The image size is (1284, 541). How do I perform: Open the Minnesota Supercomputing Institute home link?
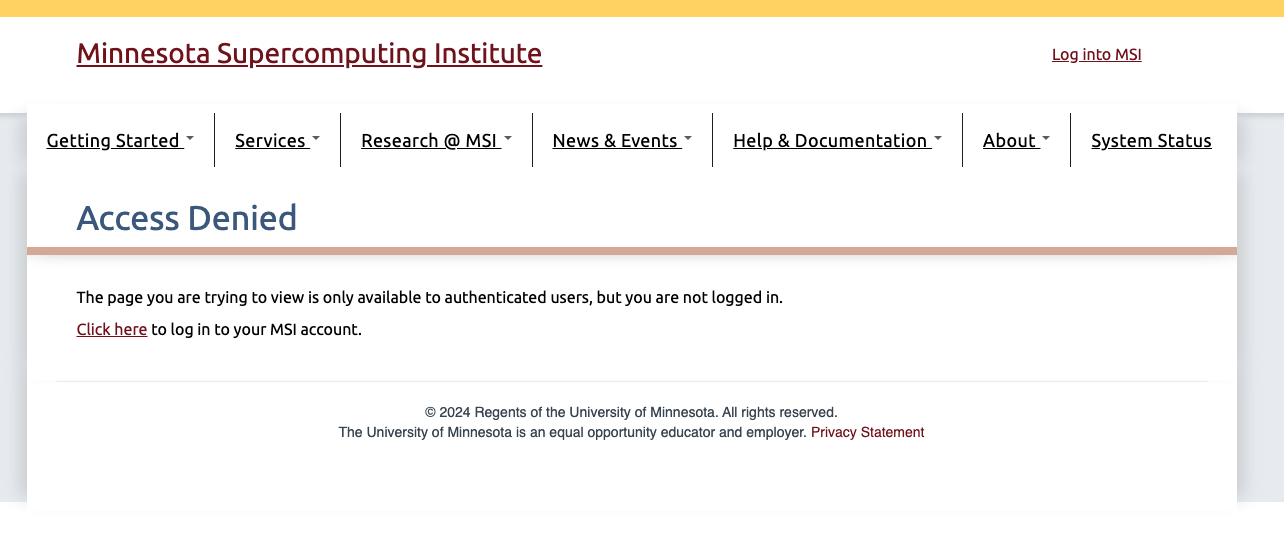coord(309,53)
